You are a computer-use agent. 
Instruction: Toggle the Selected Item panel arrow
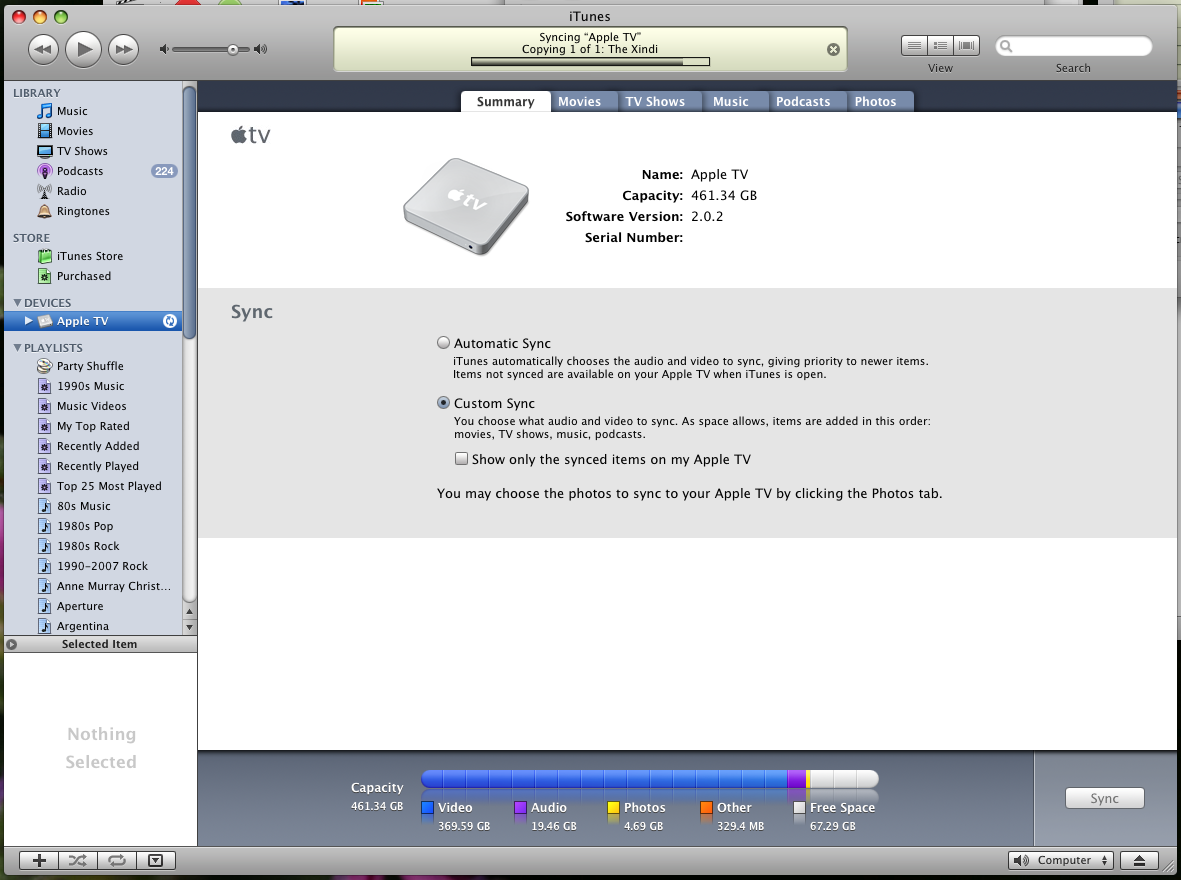pyautogui.click(x=11, y=644)
